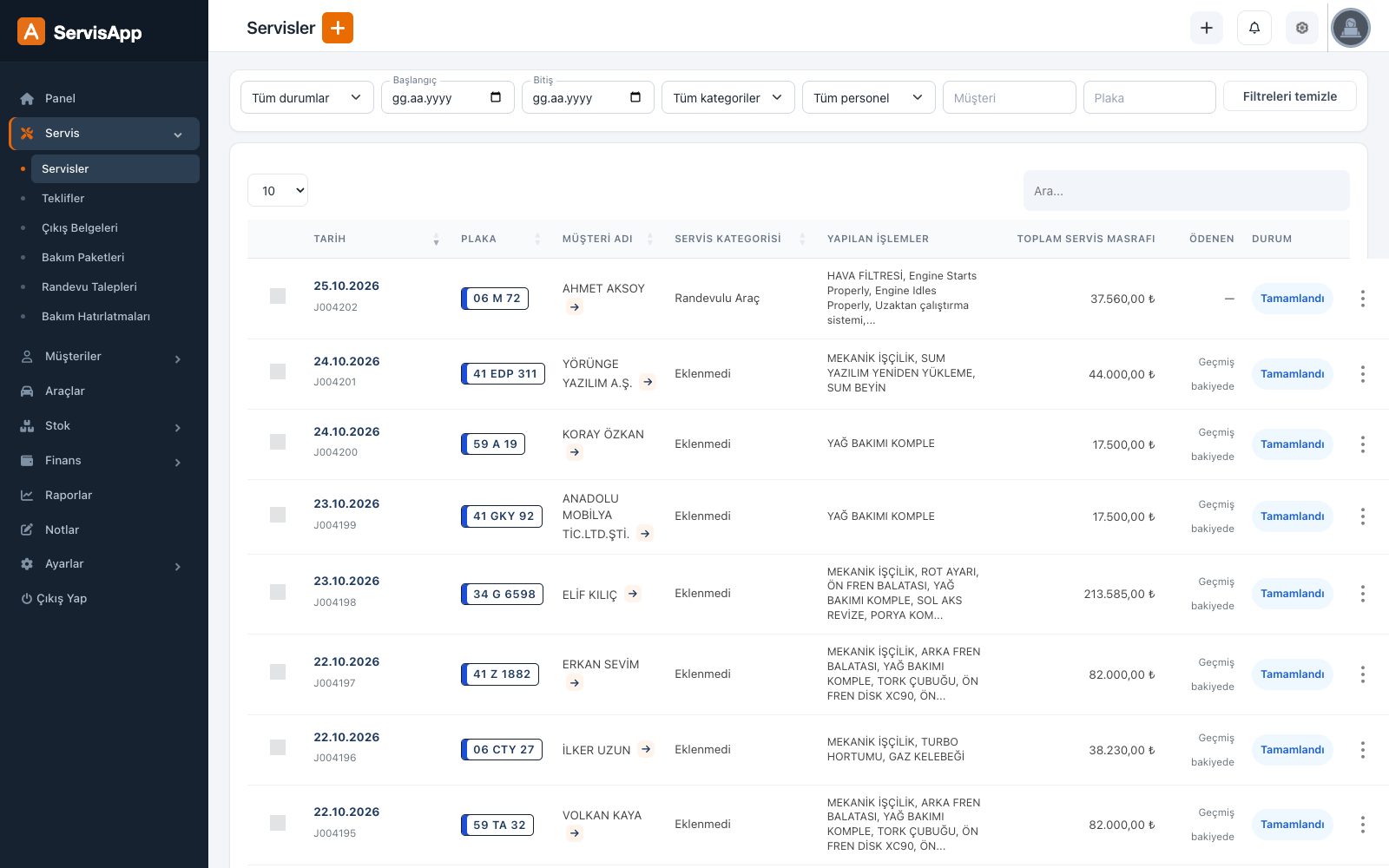The image size is (1389, 868).
Task: Click Çıkış Yap to log out
Action: (54, 599)
